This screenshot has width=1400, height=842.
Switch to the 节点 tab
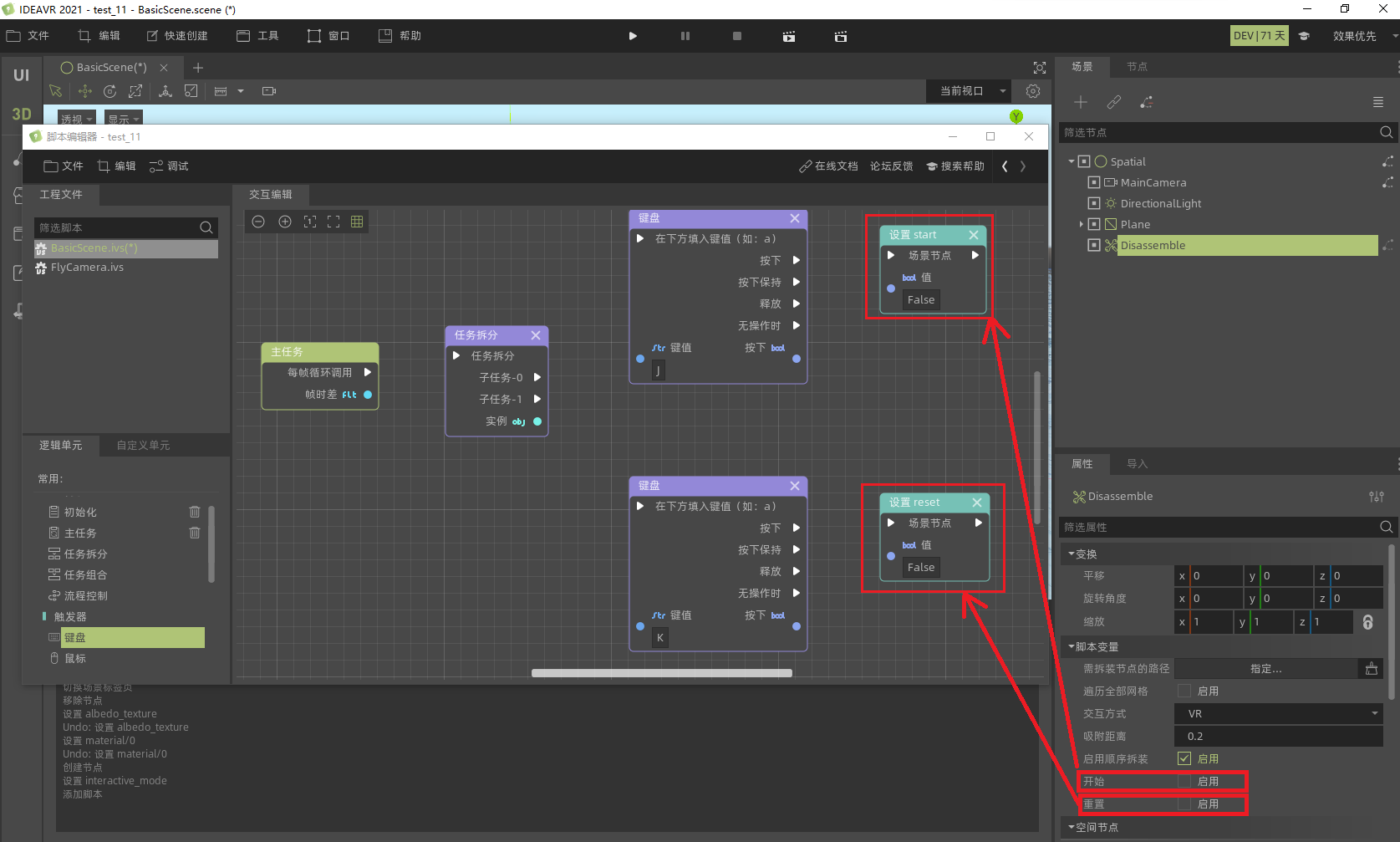[1137, 67]
